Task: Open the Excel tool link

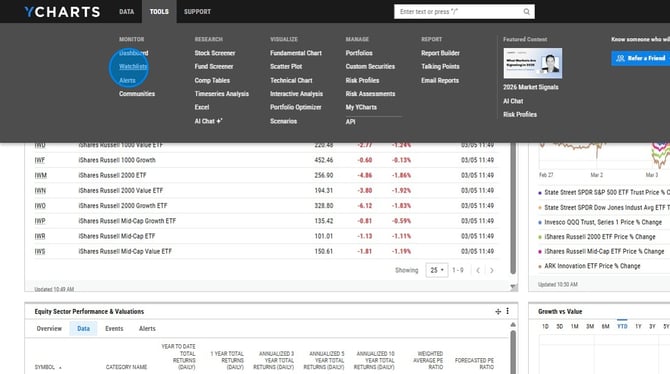Action: pos(202,107)
